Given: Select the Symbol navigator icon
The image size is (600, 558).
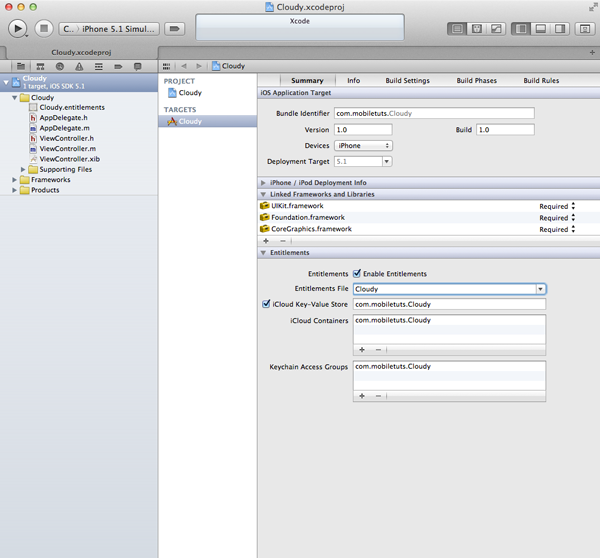Looking at the screenshot, I should coord(40,67).
